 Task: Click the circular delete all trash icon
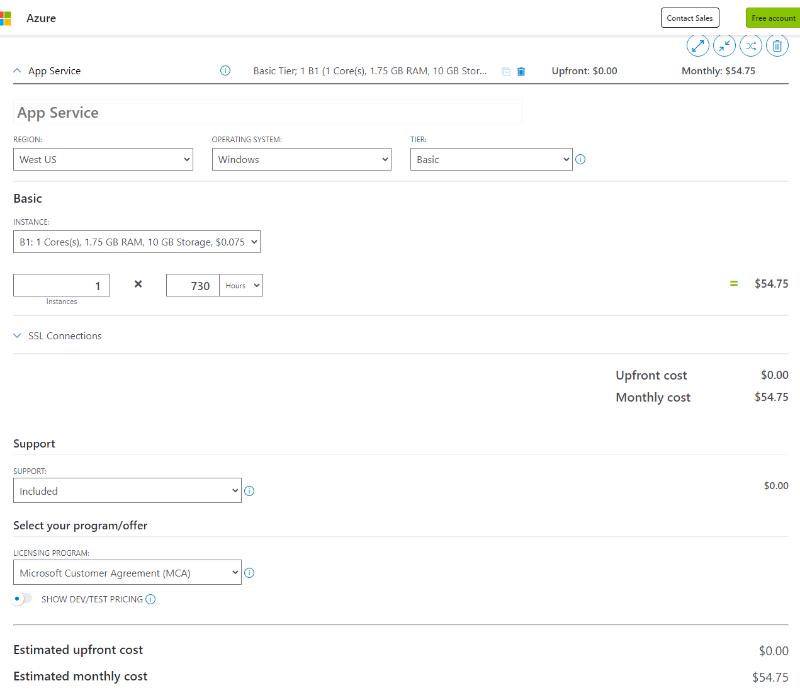pyautogui.click(x=777, y=46)
